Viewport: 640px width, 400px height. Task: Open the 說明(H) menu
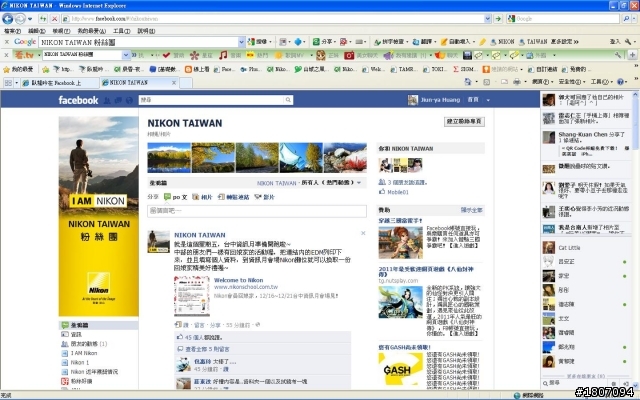(146, 31)
